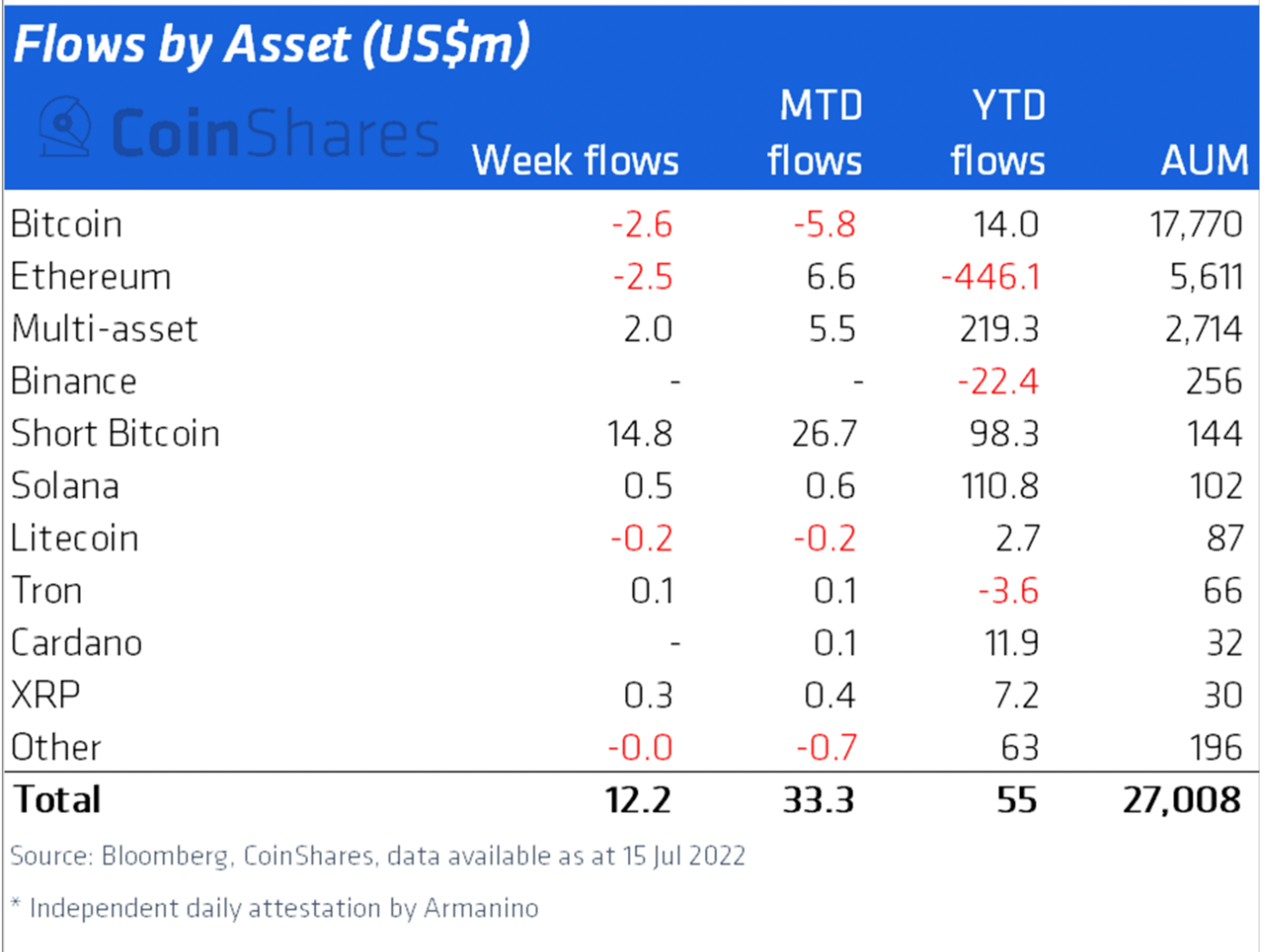Click the Litecoin row label
1265x952 pixels.
(75, 539)
